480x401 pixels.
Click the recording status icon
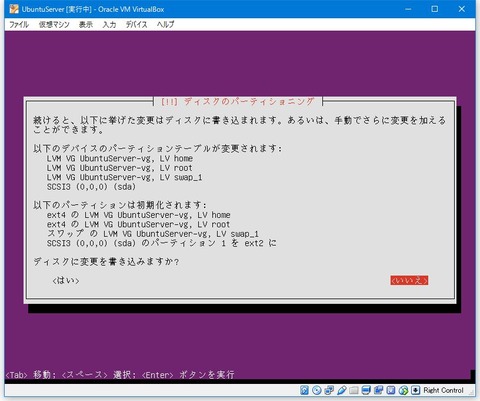(378, 390)
